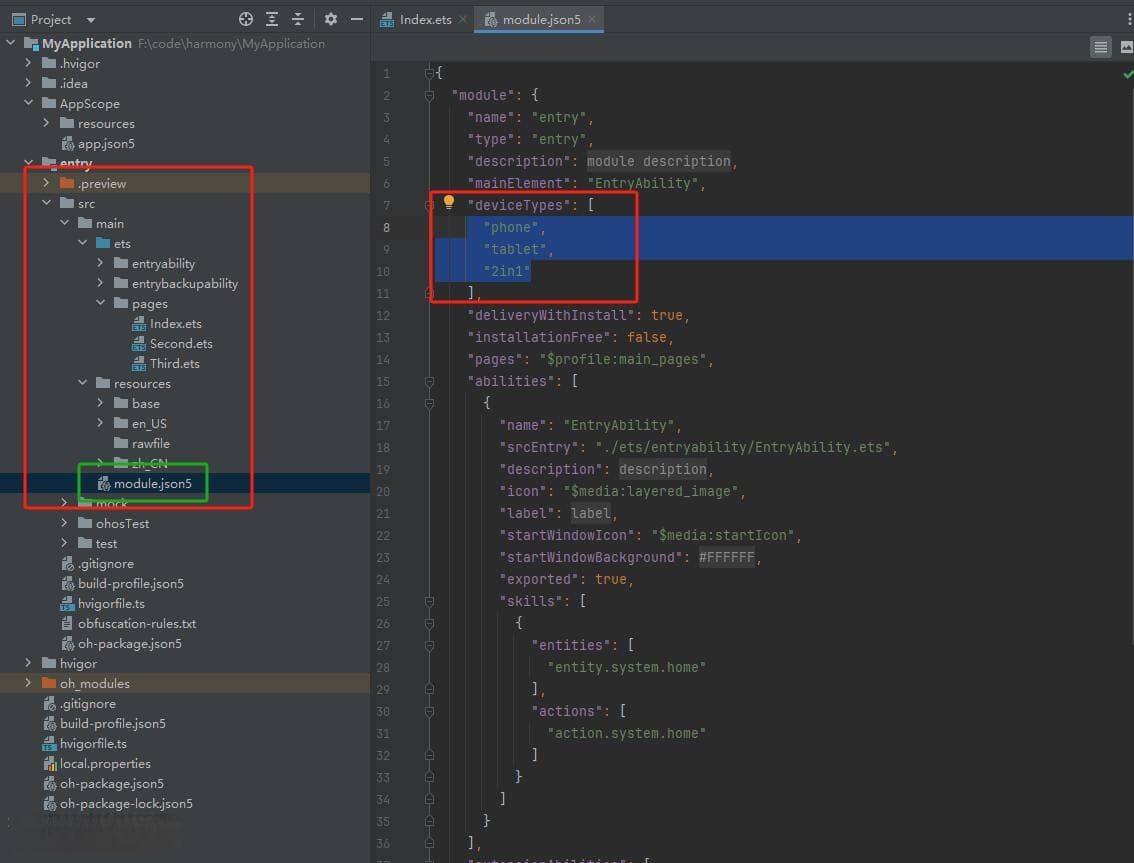Image resolution: width=1134 pixels, height=863 pixels.
Task: Click the root build-profile.json5 file icon
Action: pos(49,723)
